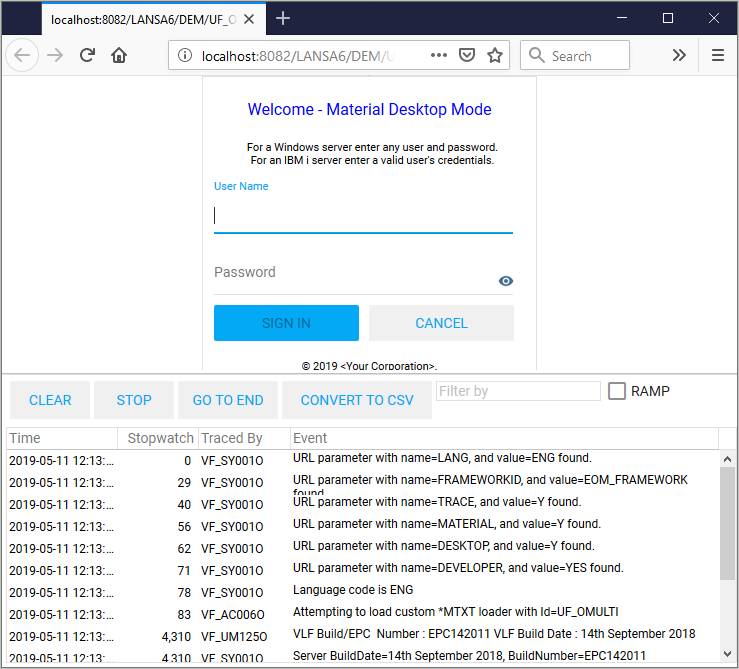Open the Firefox hamburger menu

pos(717,56)
